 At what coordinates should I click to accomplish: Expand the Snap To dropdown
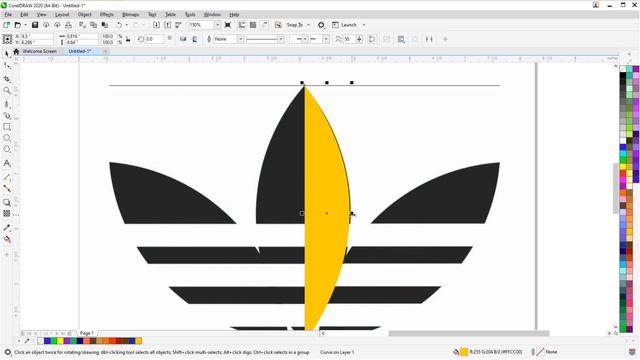[308, 25]
